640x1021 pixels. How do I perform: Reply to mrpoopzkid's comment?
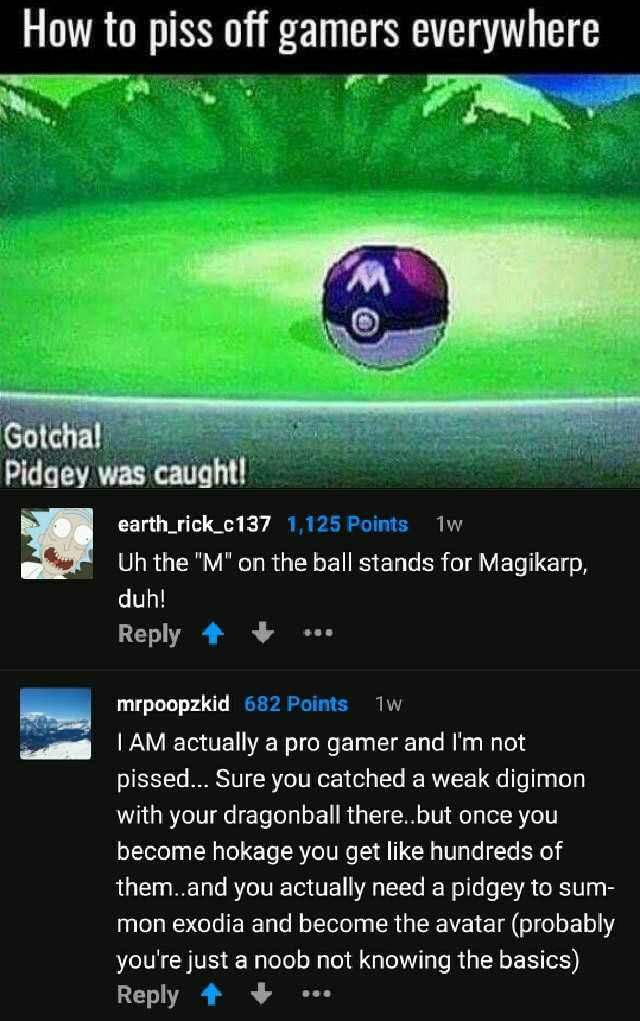[148, 995]
